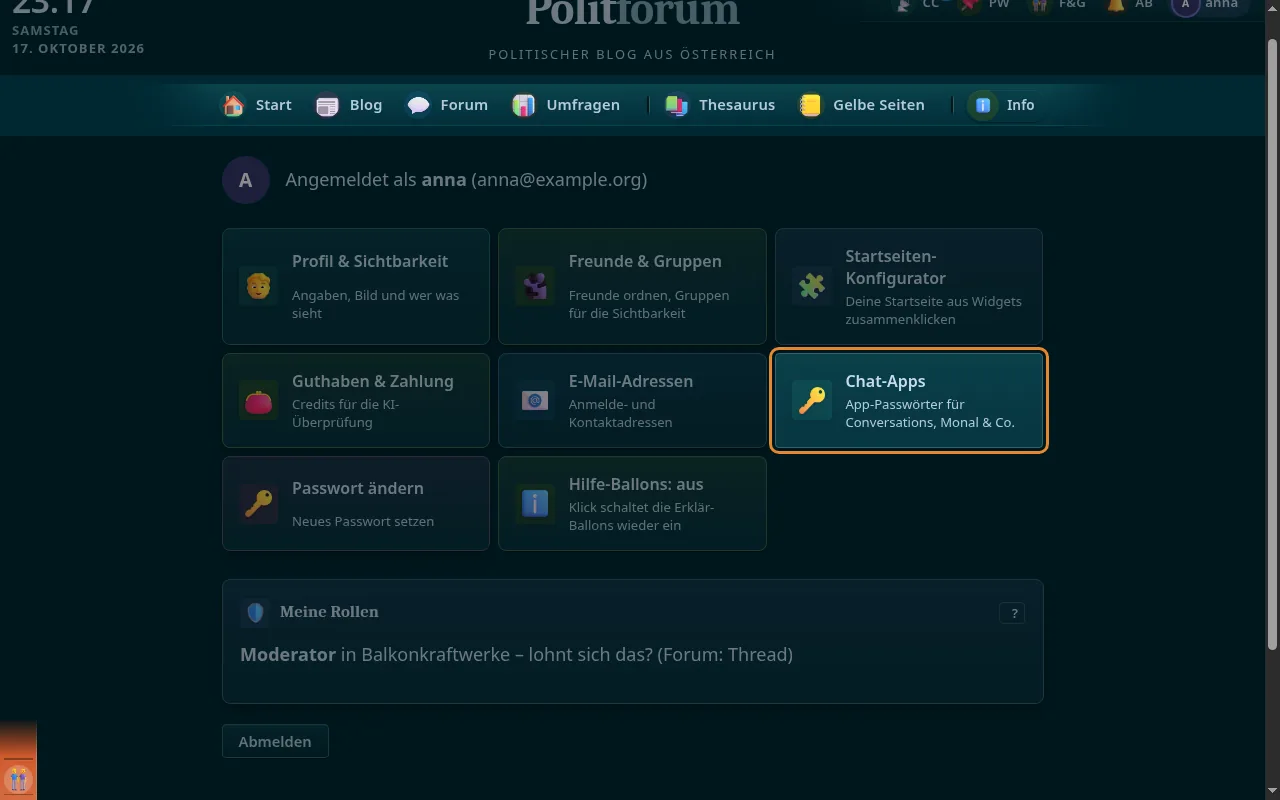Select the Blog menu item
Screen dimensions: 1280x800
(366, 105)
